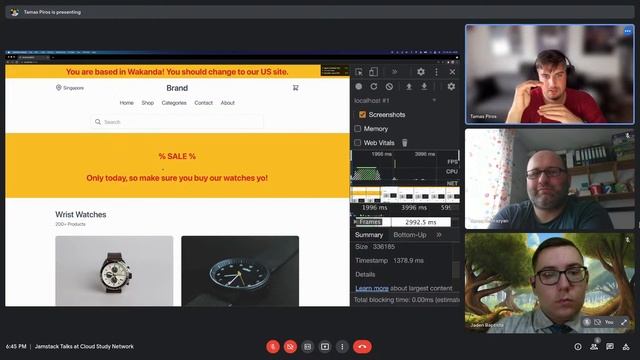Switch to the Summary tab
This screenshot has height=360, width=640.
369,235
